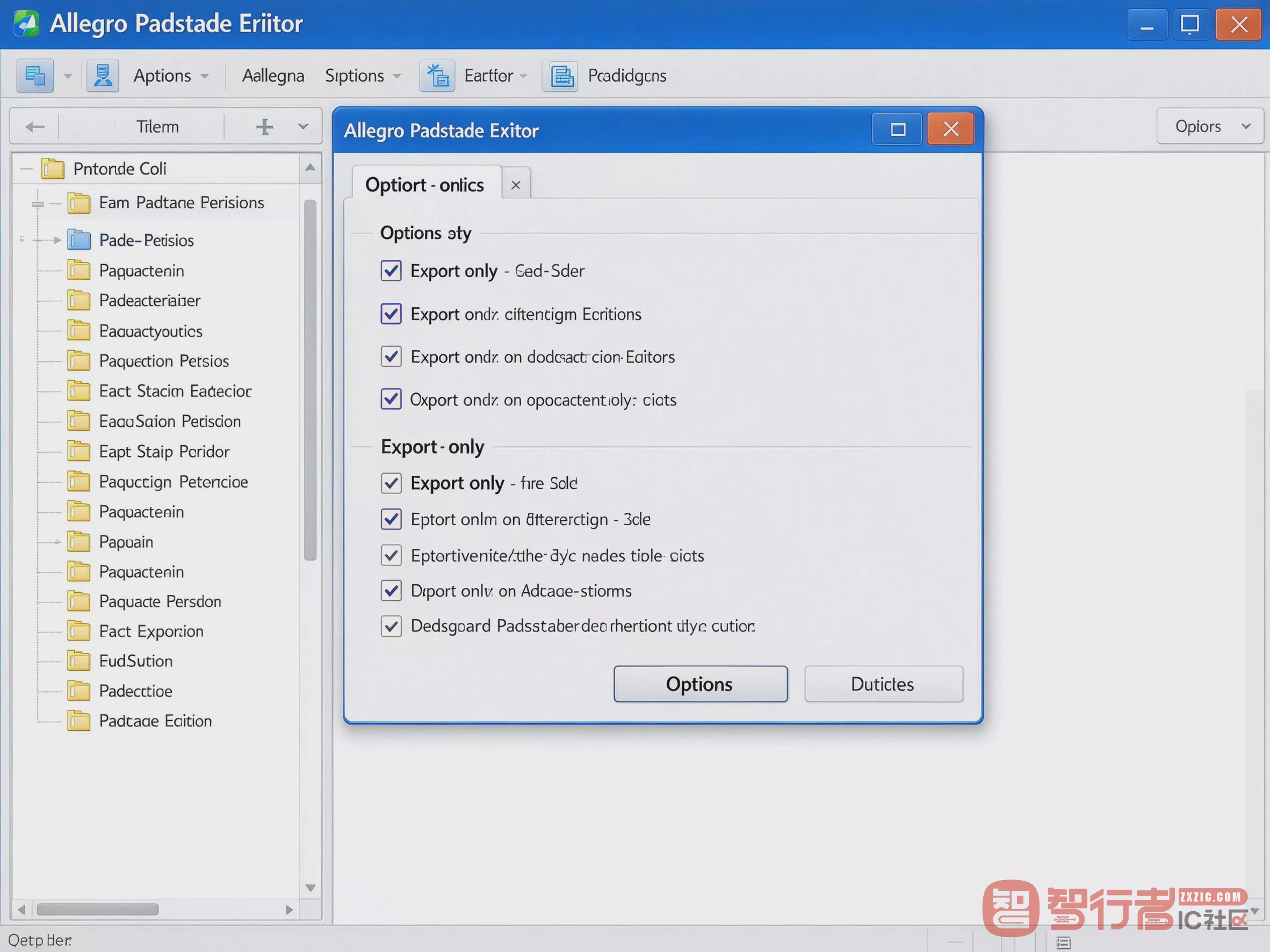Toggle Oxport ondz on opocactent checkbox

[x=391, y=399]
